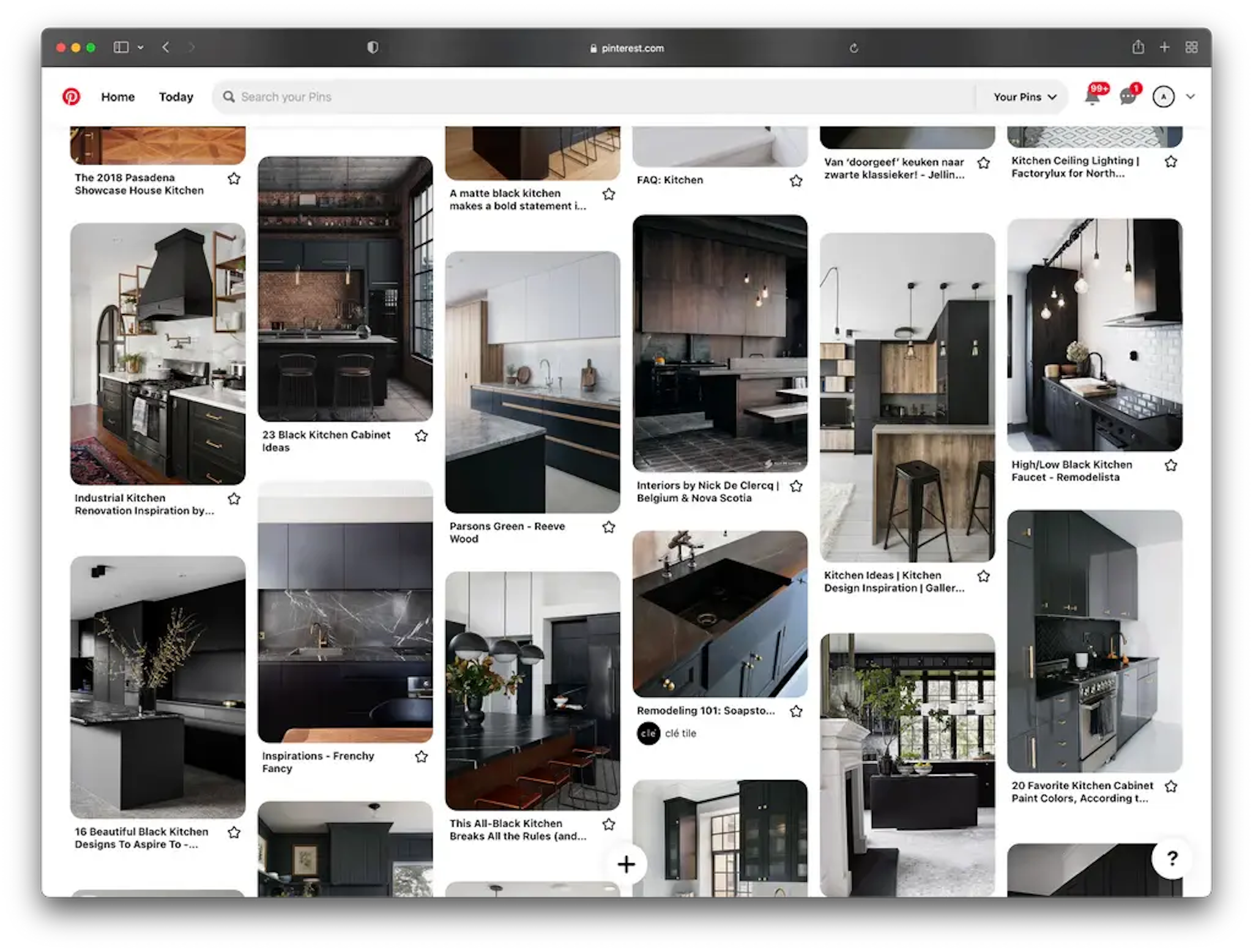Open the Inspirations - Frenchy Fancy image
Screen dimensions: 1253x952
pos(345,611)
